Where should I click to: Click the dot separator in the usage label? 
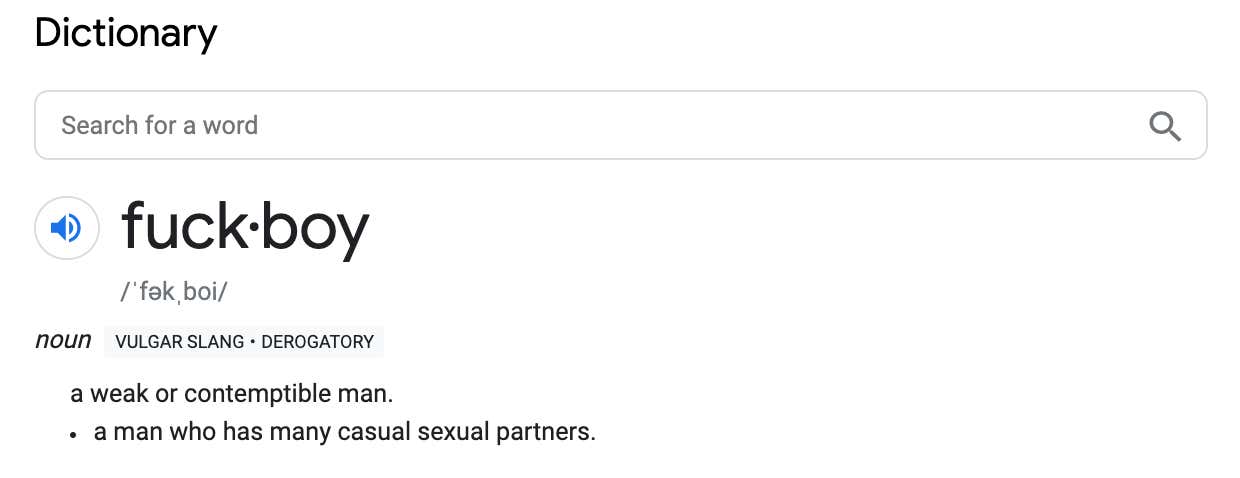pyautogui.click(x=253, y=342)
